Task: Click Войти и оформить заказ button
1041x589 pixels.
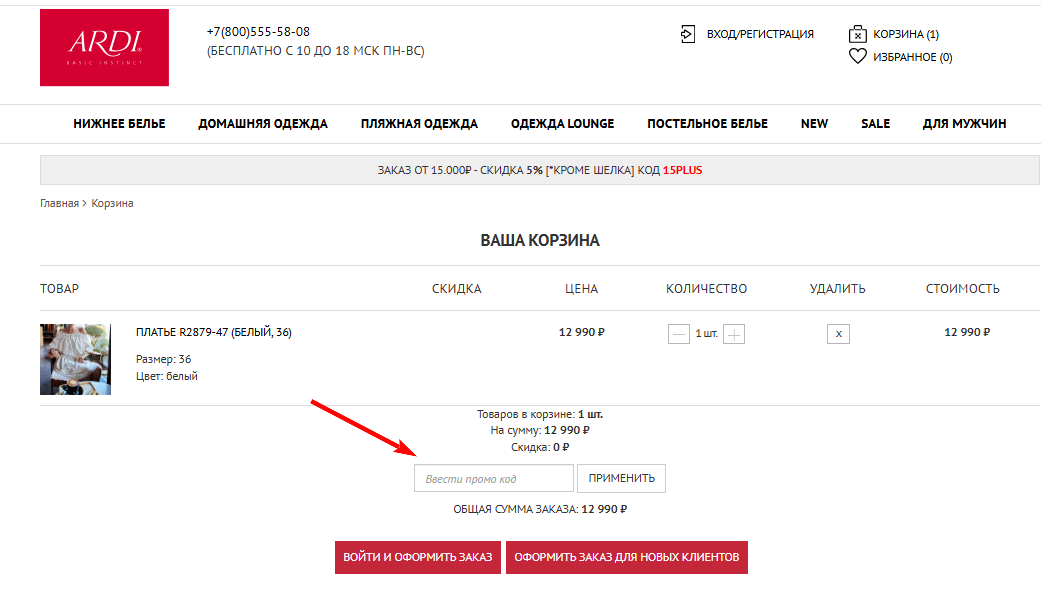Action: 417,557
